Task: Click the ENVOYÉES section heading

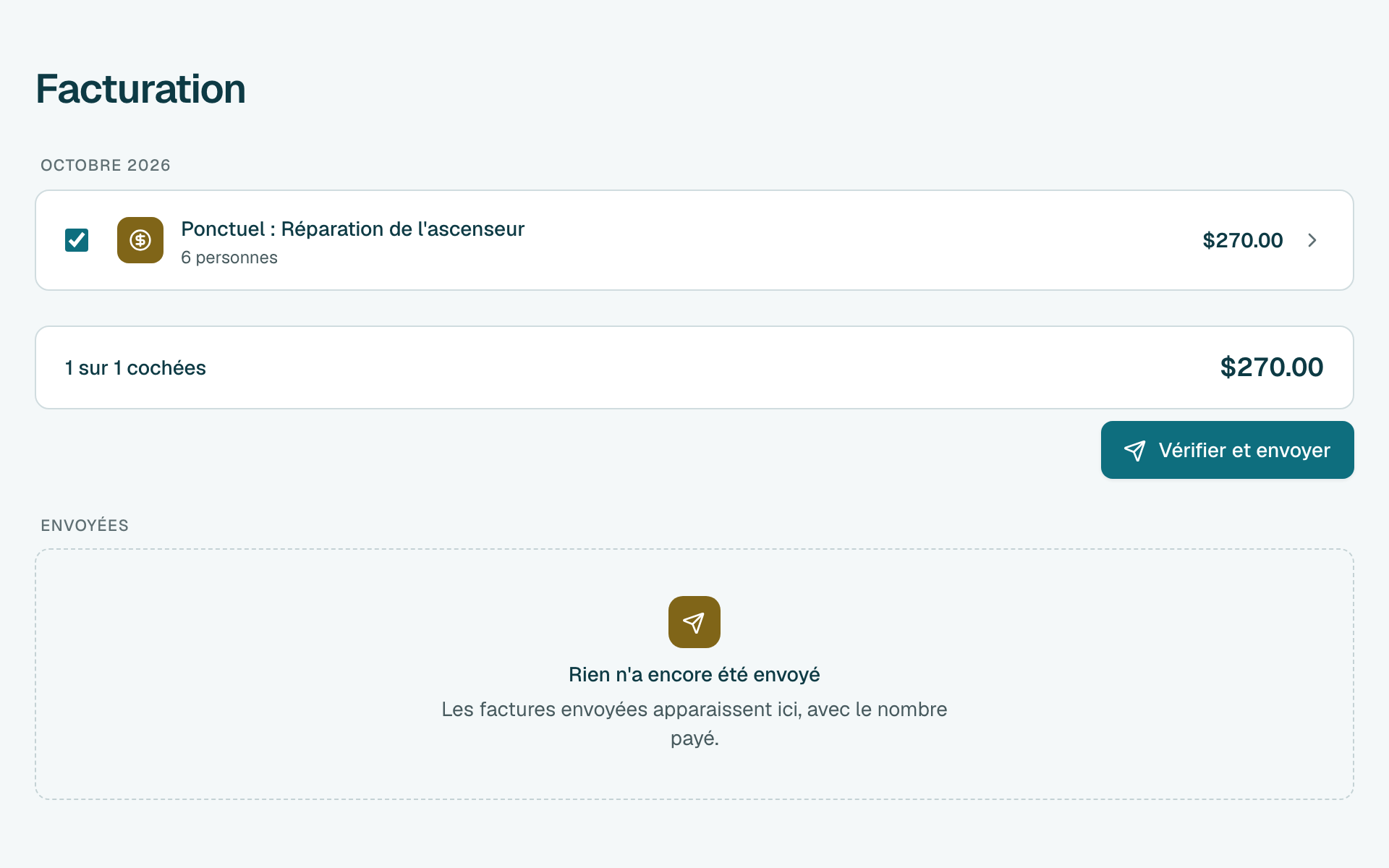Action: (85, 525)
